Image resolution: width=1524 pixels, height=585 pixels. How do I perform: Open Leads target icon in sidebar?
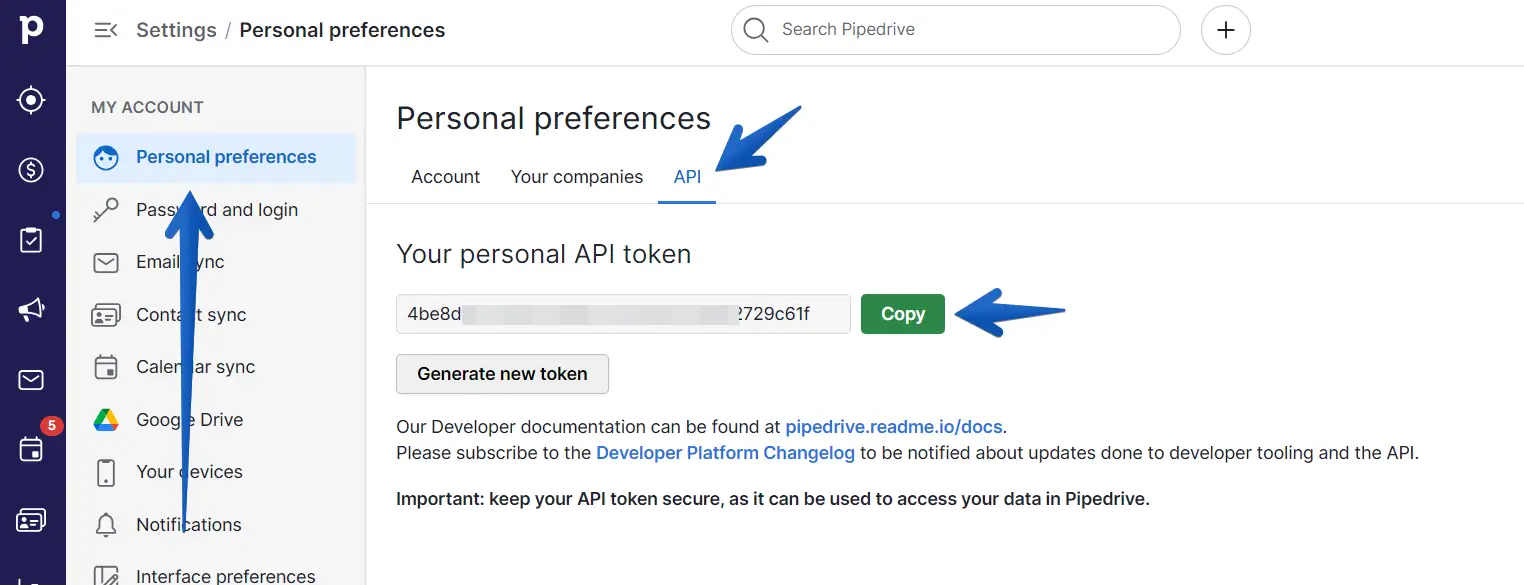tap(31, 100)
